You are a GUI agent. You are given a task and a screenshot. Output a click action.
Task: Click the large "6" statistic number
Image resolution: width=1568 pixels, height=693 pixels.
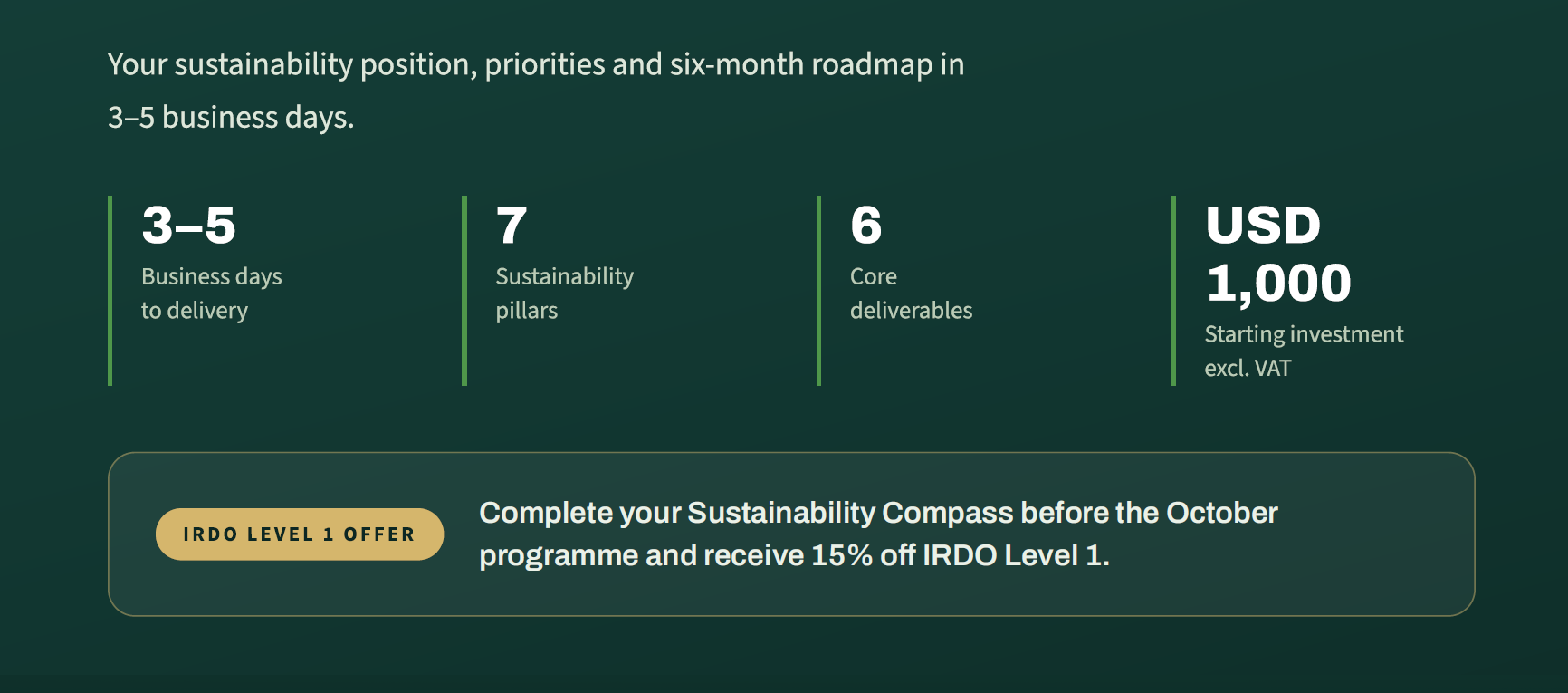tap(866, 225)
